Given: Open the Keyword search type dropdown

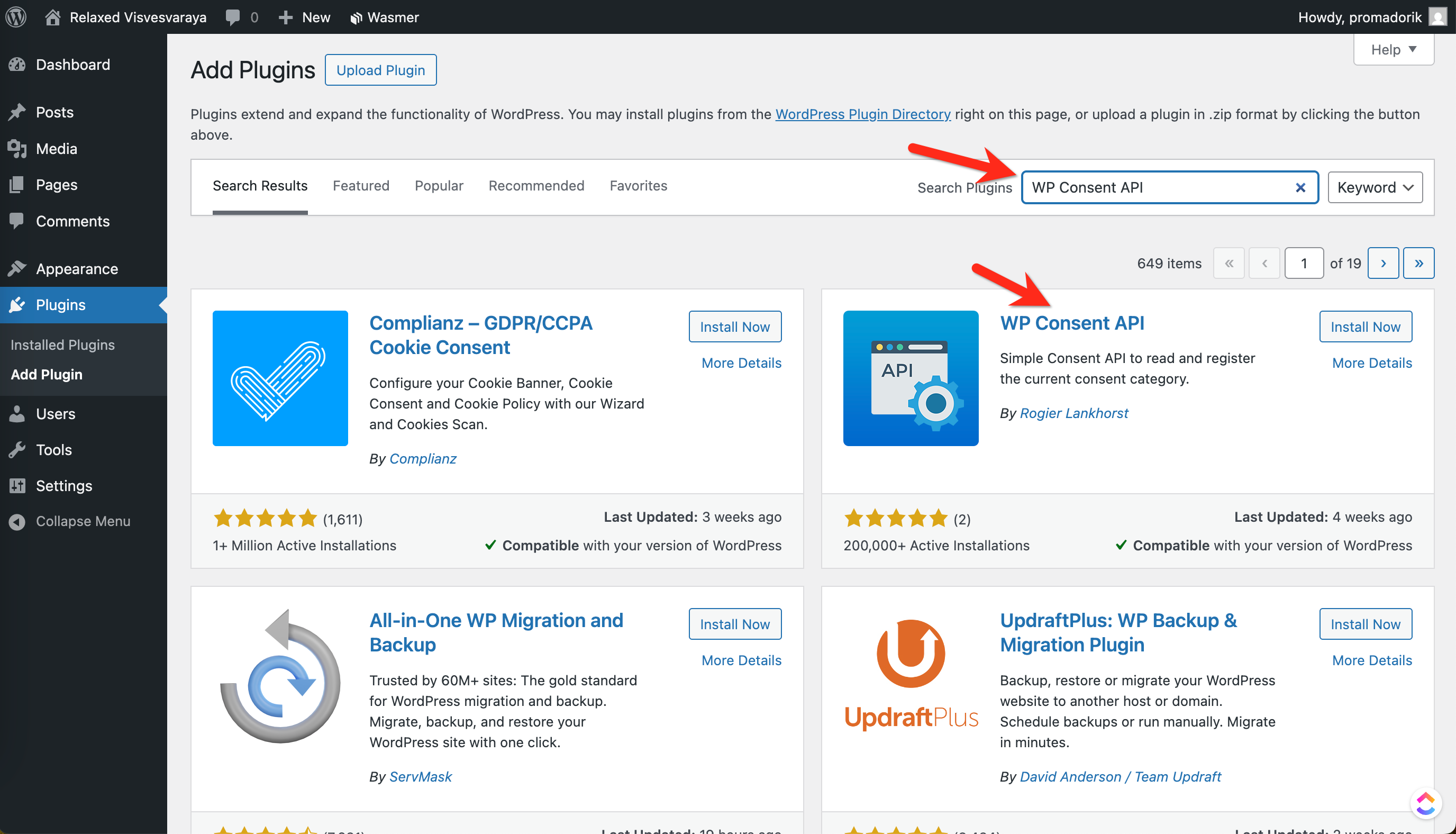Looking at the screenshot, I should [x=1375, y=187].
